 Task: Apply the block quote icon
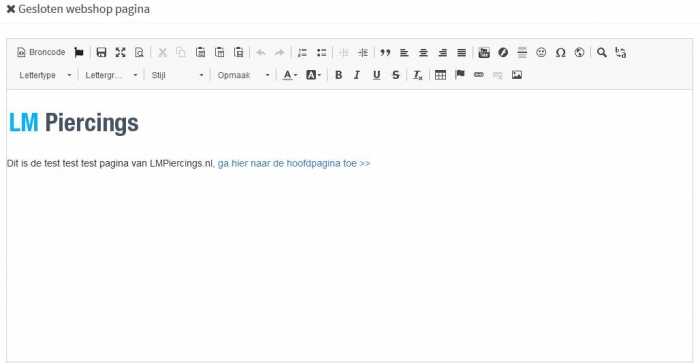[385, 53]
